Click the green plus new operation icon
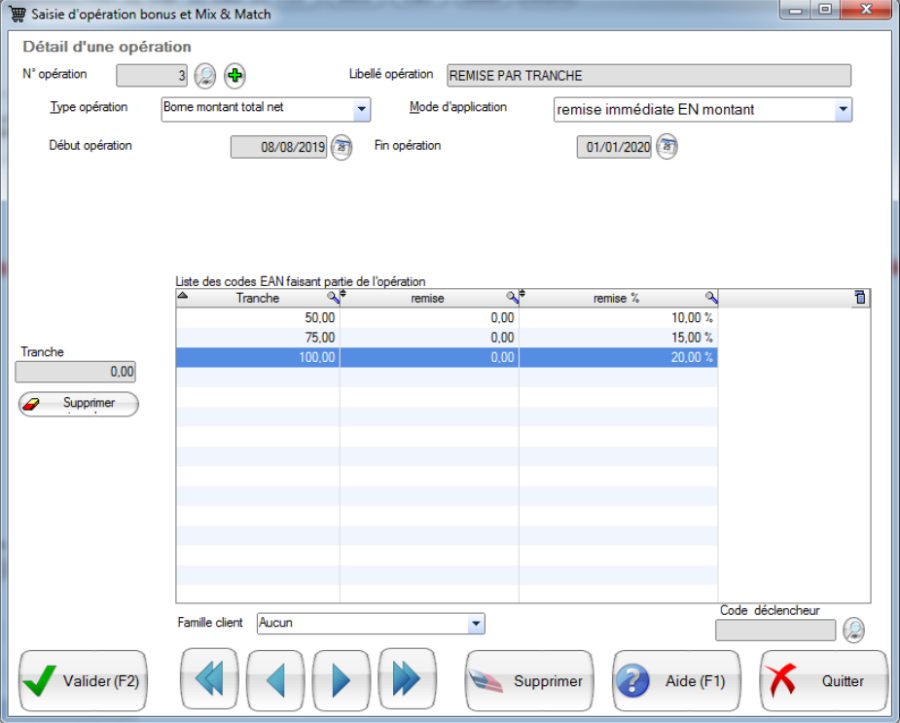900x723 pixels. (234, 75)
